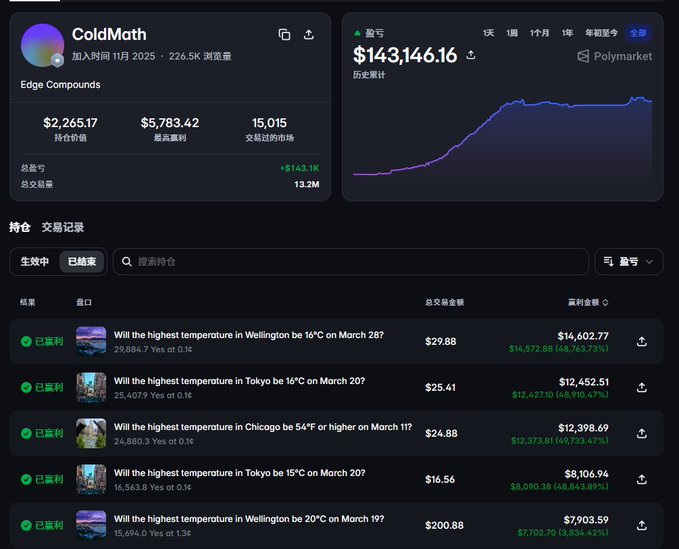
Task: Click 已赢利 check icon for Chicago row
Action: (26, 433)
